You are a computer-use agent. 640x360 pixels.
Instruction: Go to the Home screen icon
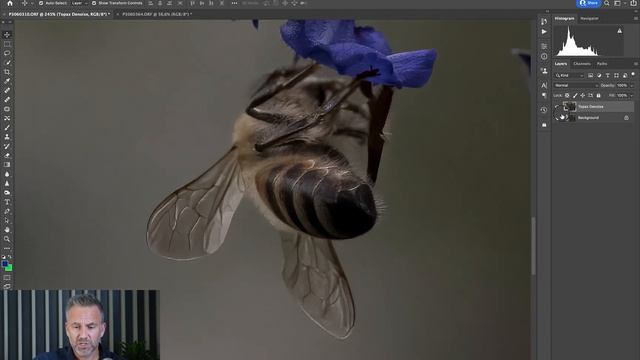[x=10, y=3]
